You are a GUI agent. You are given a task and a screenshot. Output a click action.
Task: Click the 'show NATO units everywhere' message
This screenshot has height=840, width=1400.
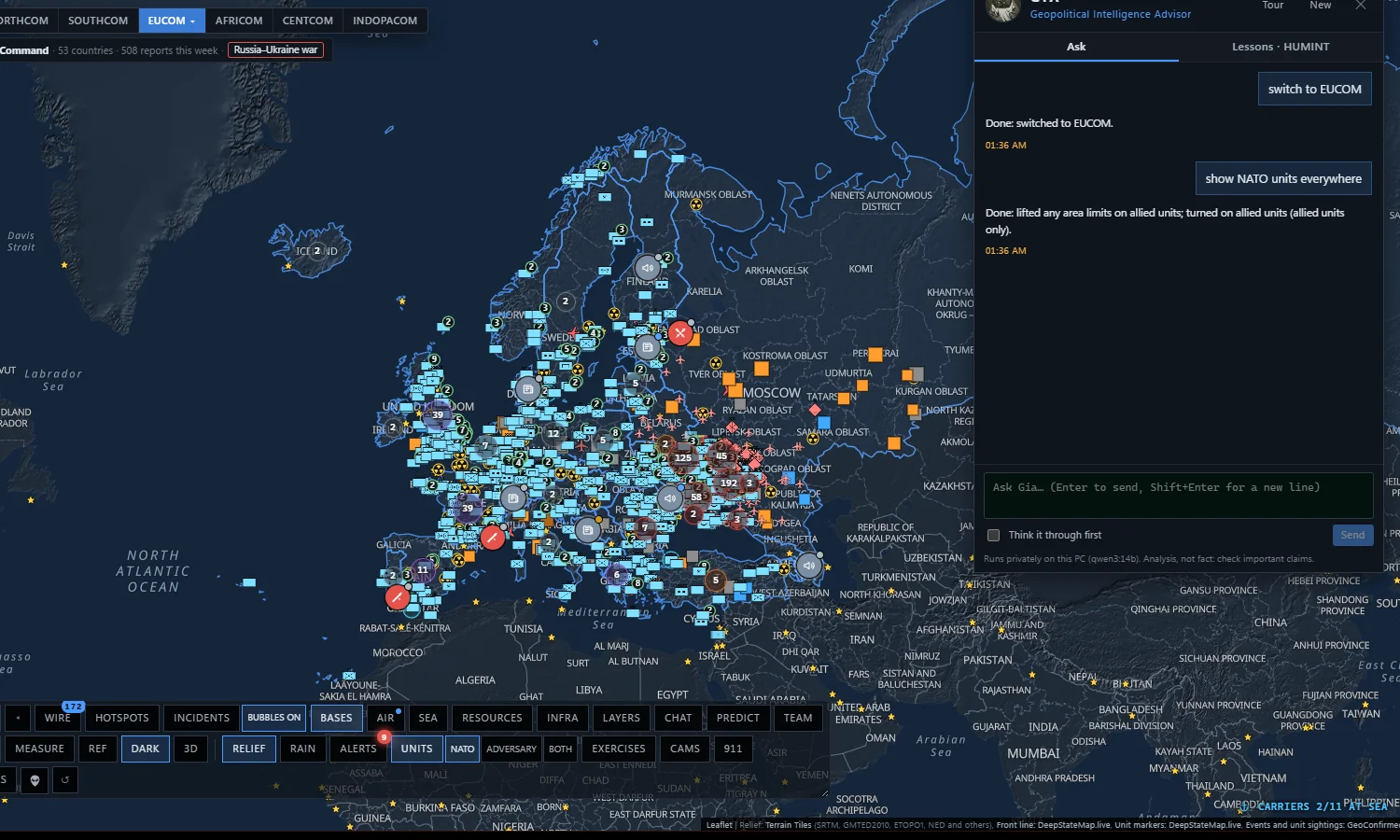1283,178
